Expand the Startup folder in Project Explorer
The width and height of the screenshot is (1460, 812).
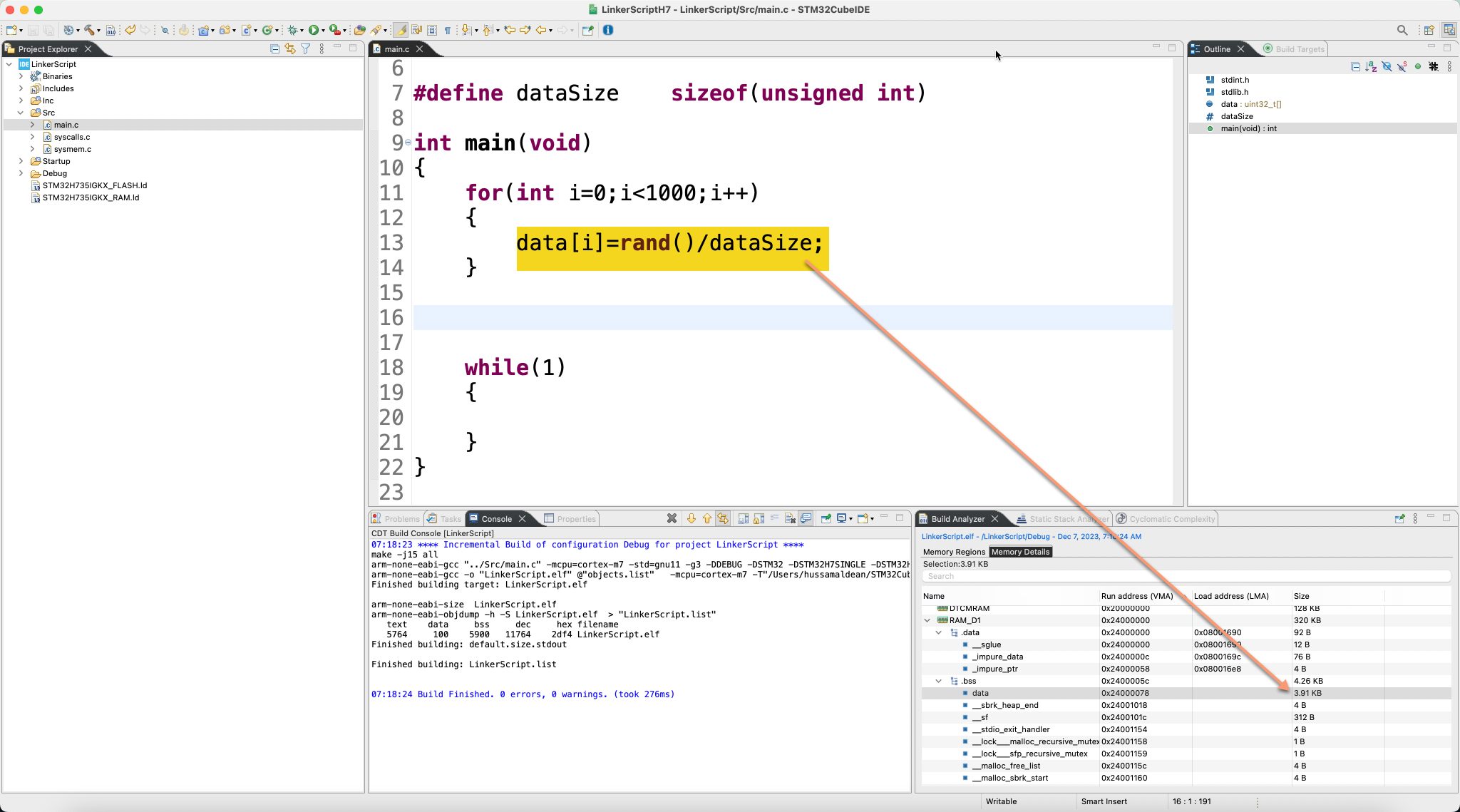tap(21, 161)
